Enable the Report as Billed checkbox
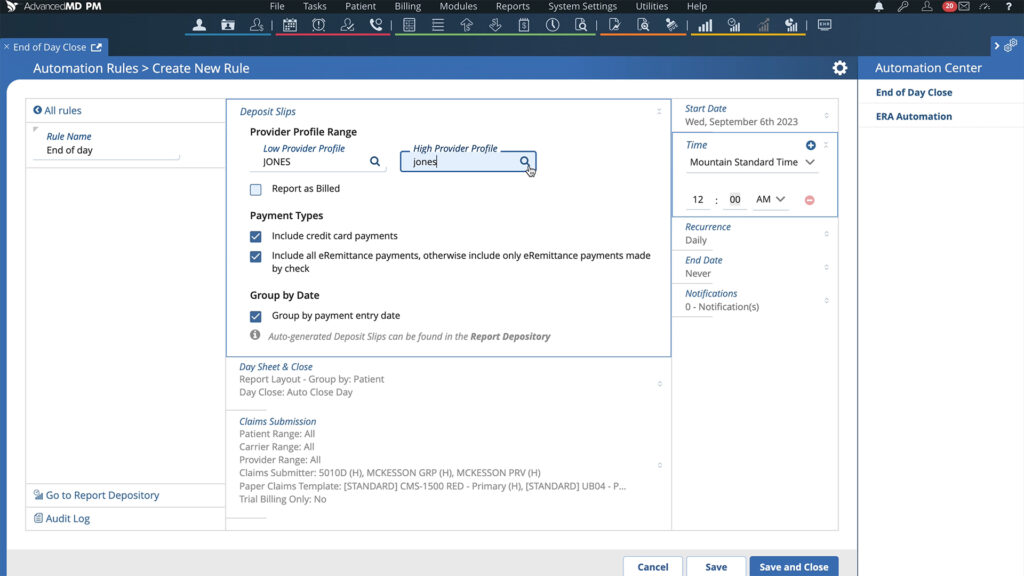Viewport: 1024px width, 576px height. coord(256,189)
